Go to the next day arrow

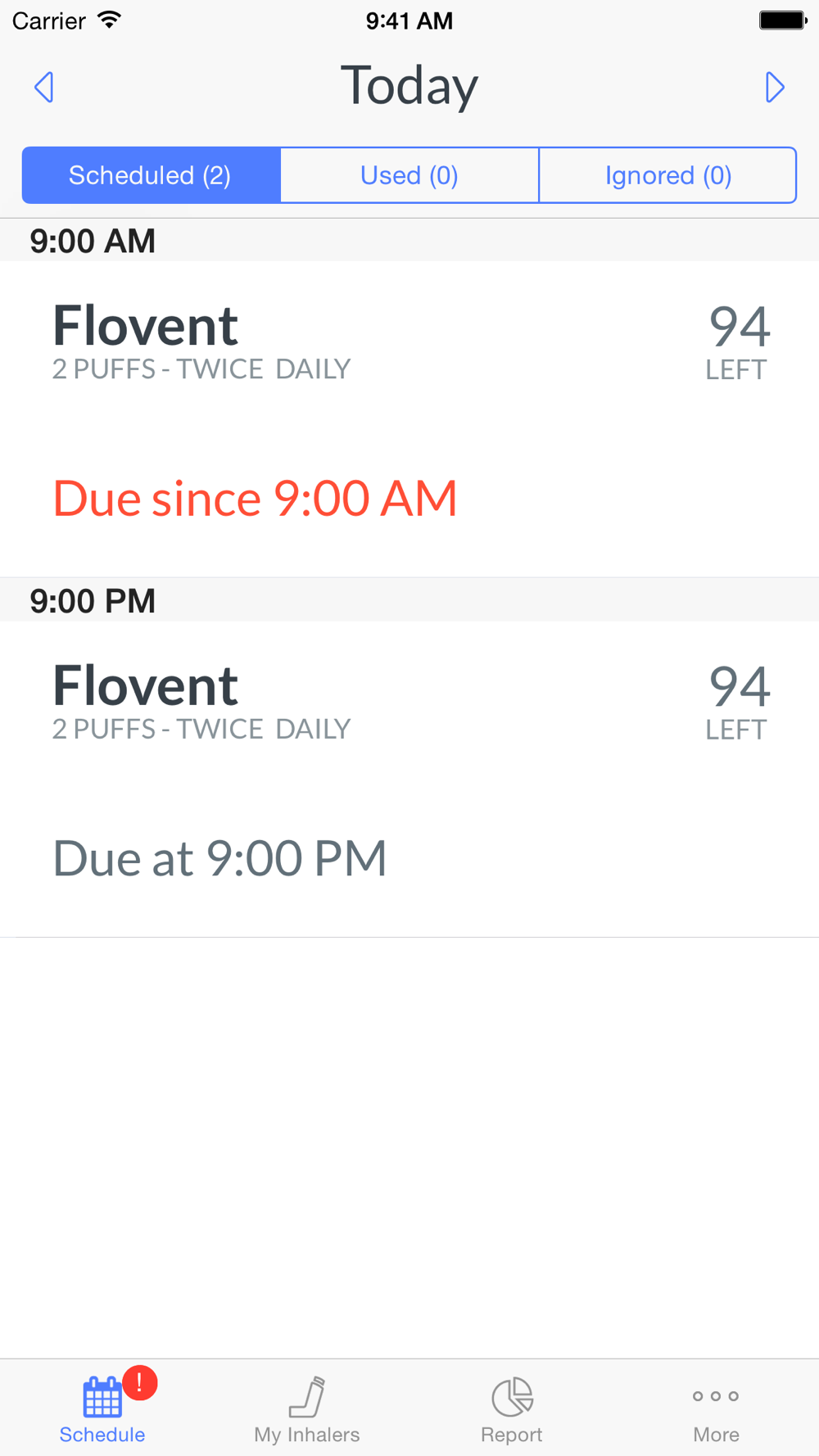point(774,87)
